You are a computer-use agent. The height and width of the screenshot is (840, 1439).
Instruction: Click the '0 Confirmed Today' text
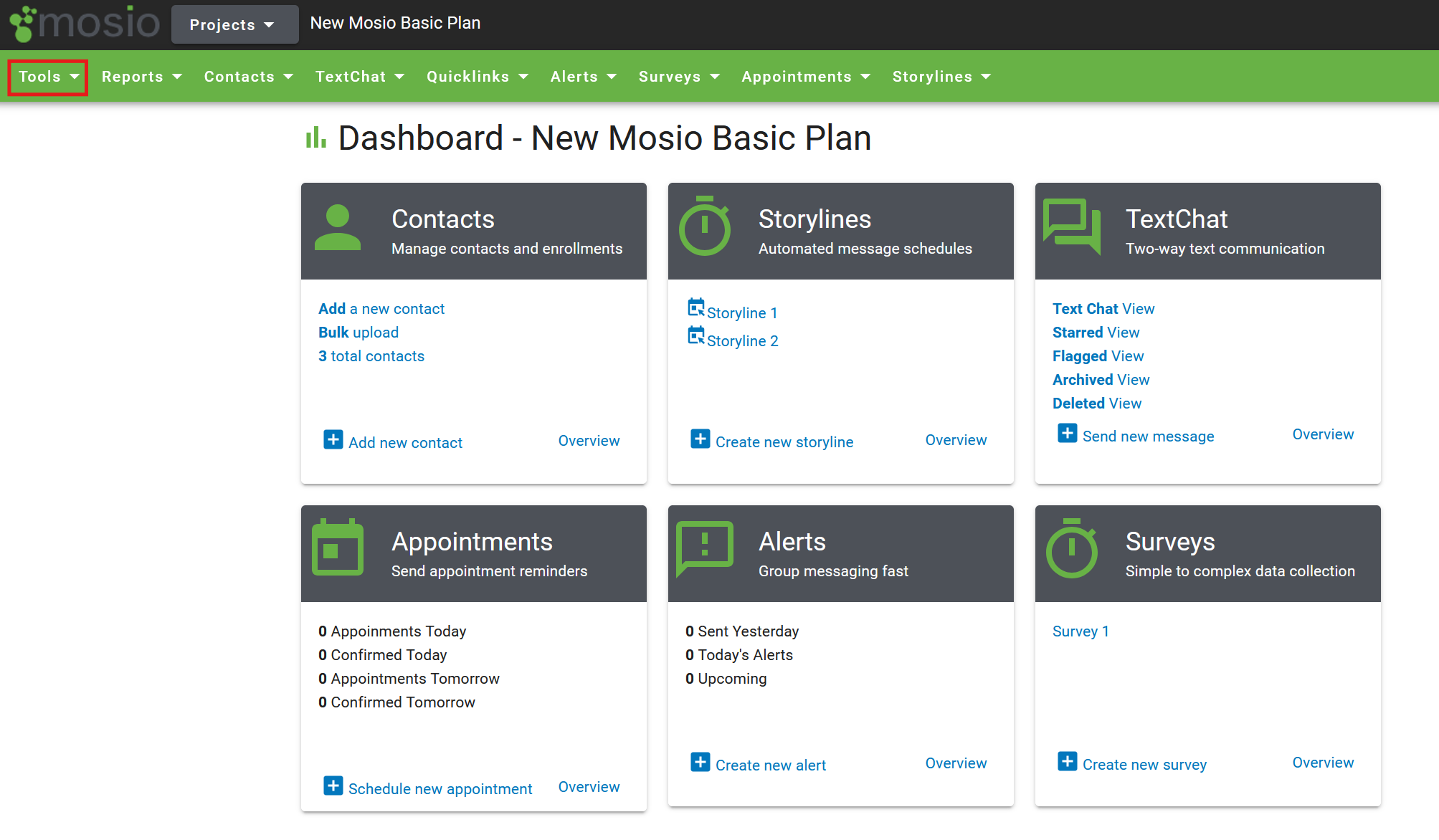tap(383, 655)
